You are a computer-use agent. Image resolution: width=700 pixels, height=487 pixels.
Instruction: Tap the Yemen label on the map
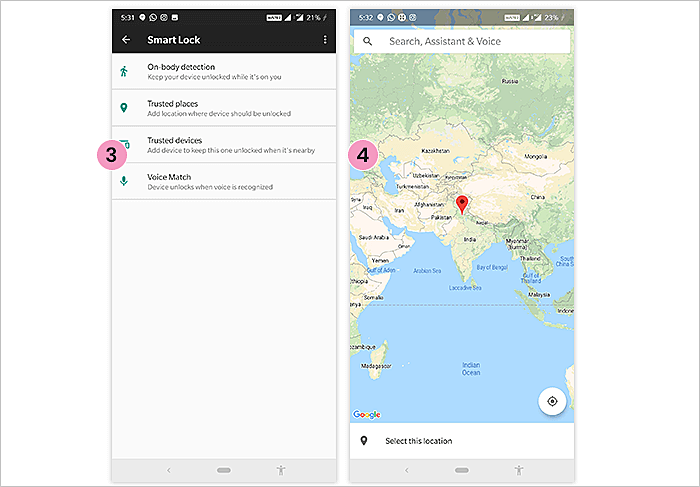(380, 260)
